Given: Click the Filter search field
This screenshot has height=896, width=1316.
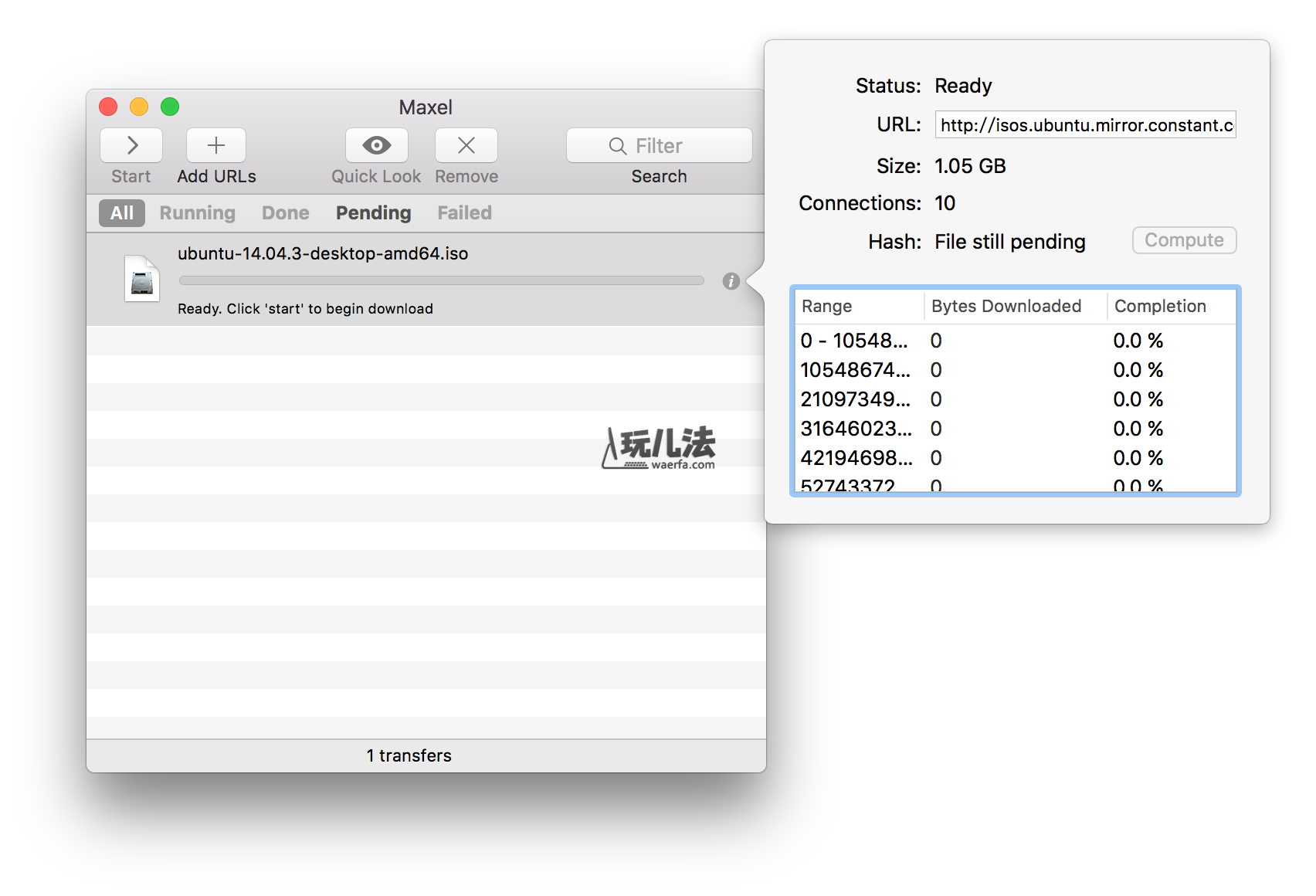Looking at the screenshot, I should [x=660, y=145].
